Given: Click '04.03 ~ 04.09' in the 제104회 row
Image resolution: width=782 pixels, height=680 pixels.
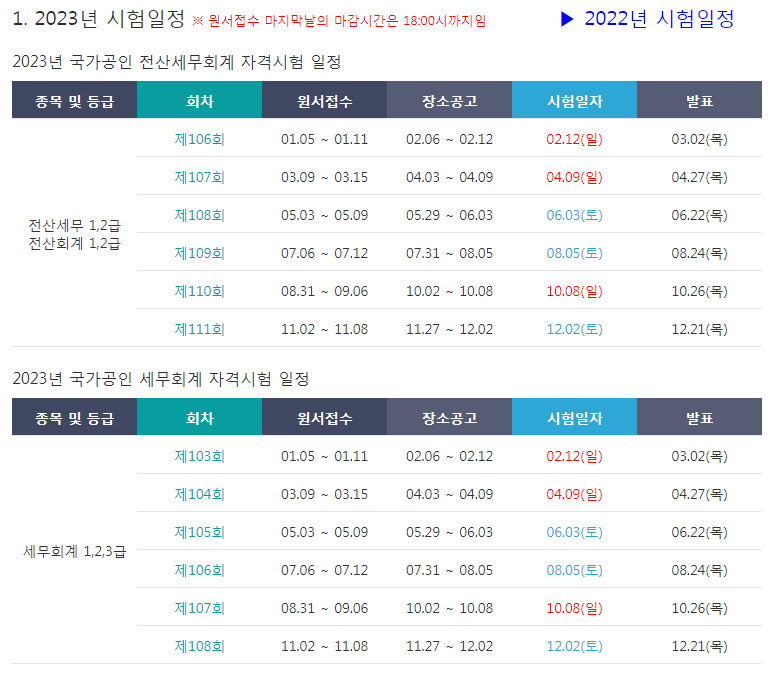Looking at the screenshot, I should coord(449,494).
